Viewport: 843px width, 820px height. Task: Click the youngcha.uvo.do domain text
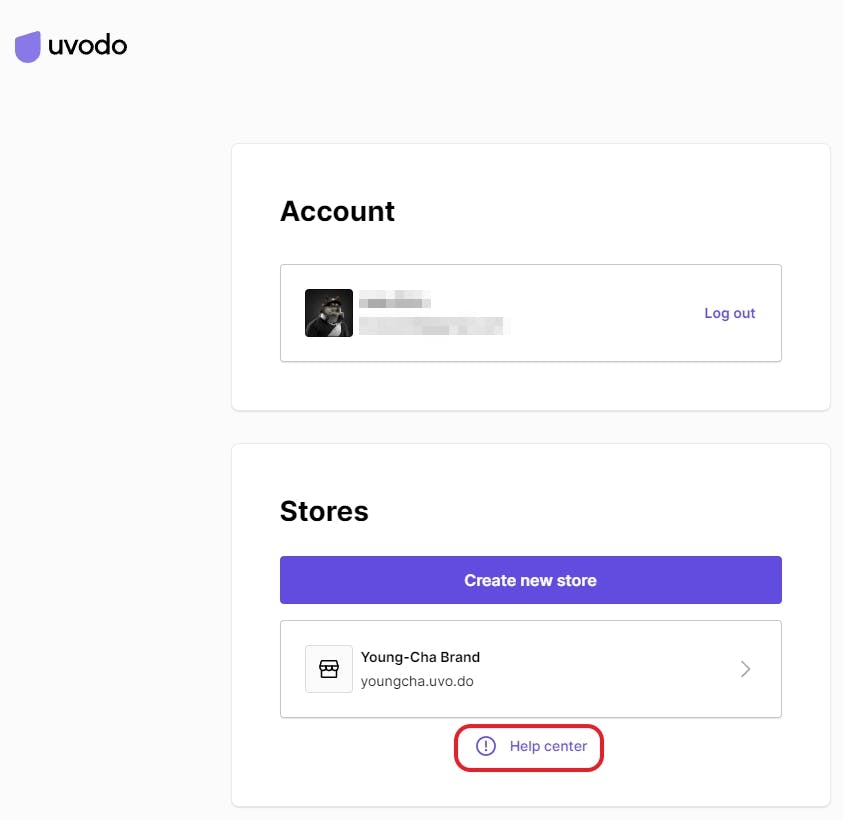pyautogui.click(x=417, y=682)
